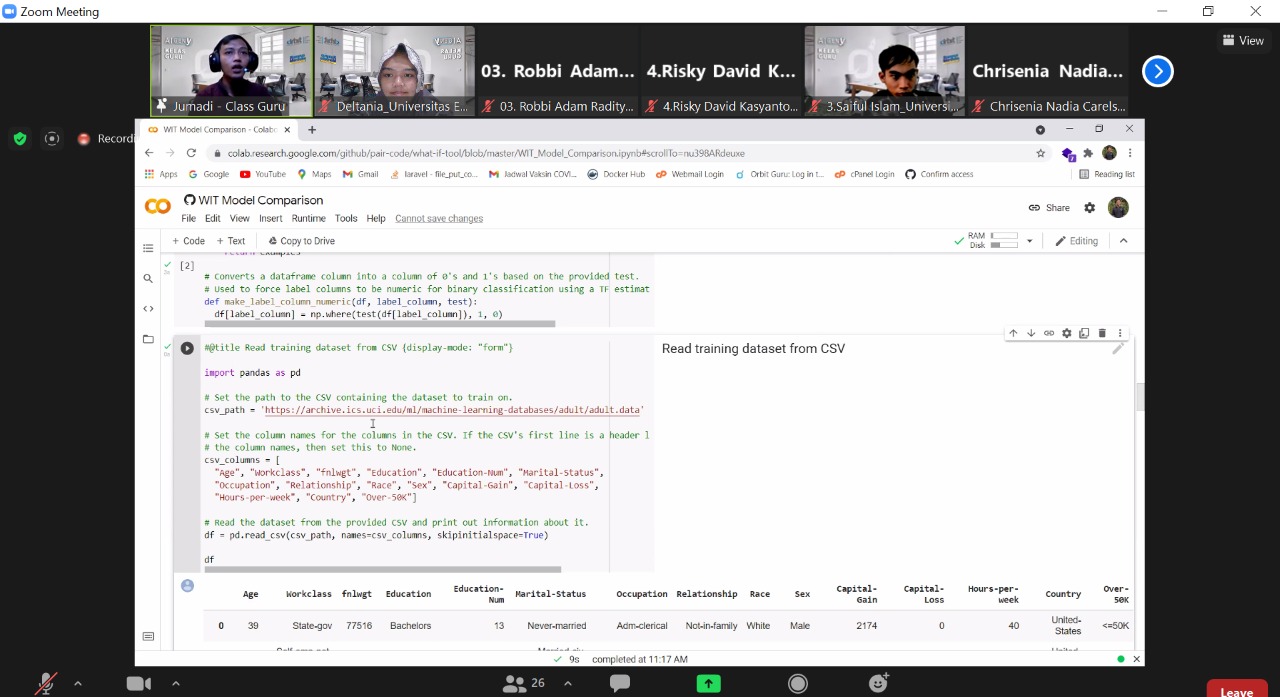Open Colab code snippets sidebar
Image resolution: width=1280 pixels, height=697 pixels.
[148, 308]
